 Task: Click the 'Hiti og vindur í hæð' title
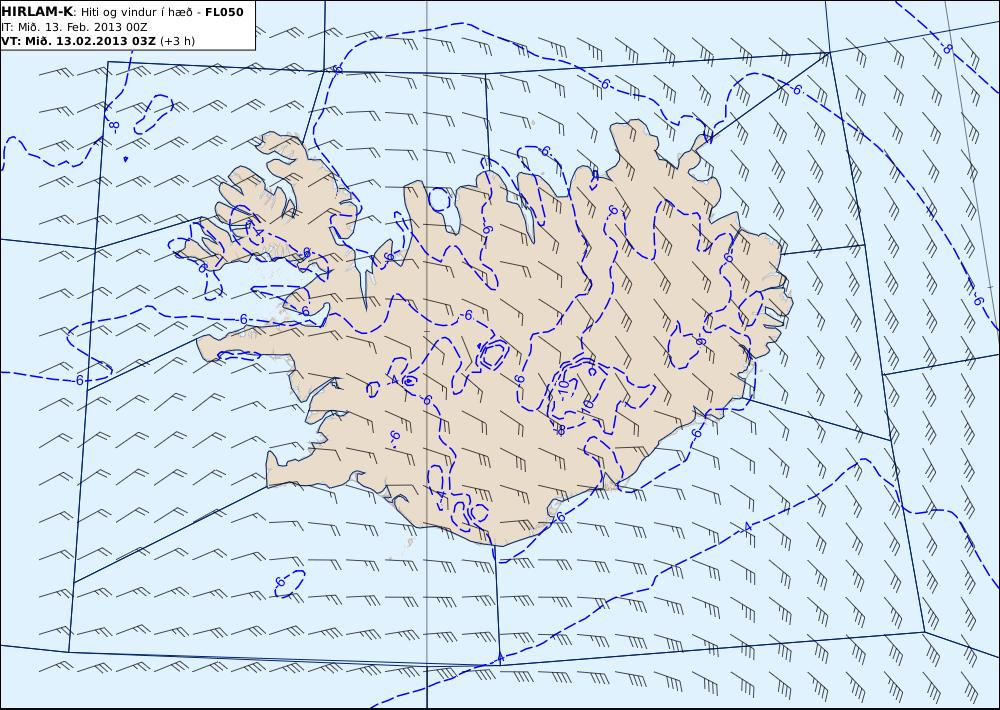pos(136,12)
